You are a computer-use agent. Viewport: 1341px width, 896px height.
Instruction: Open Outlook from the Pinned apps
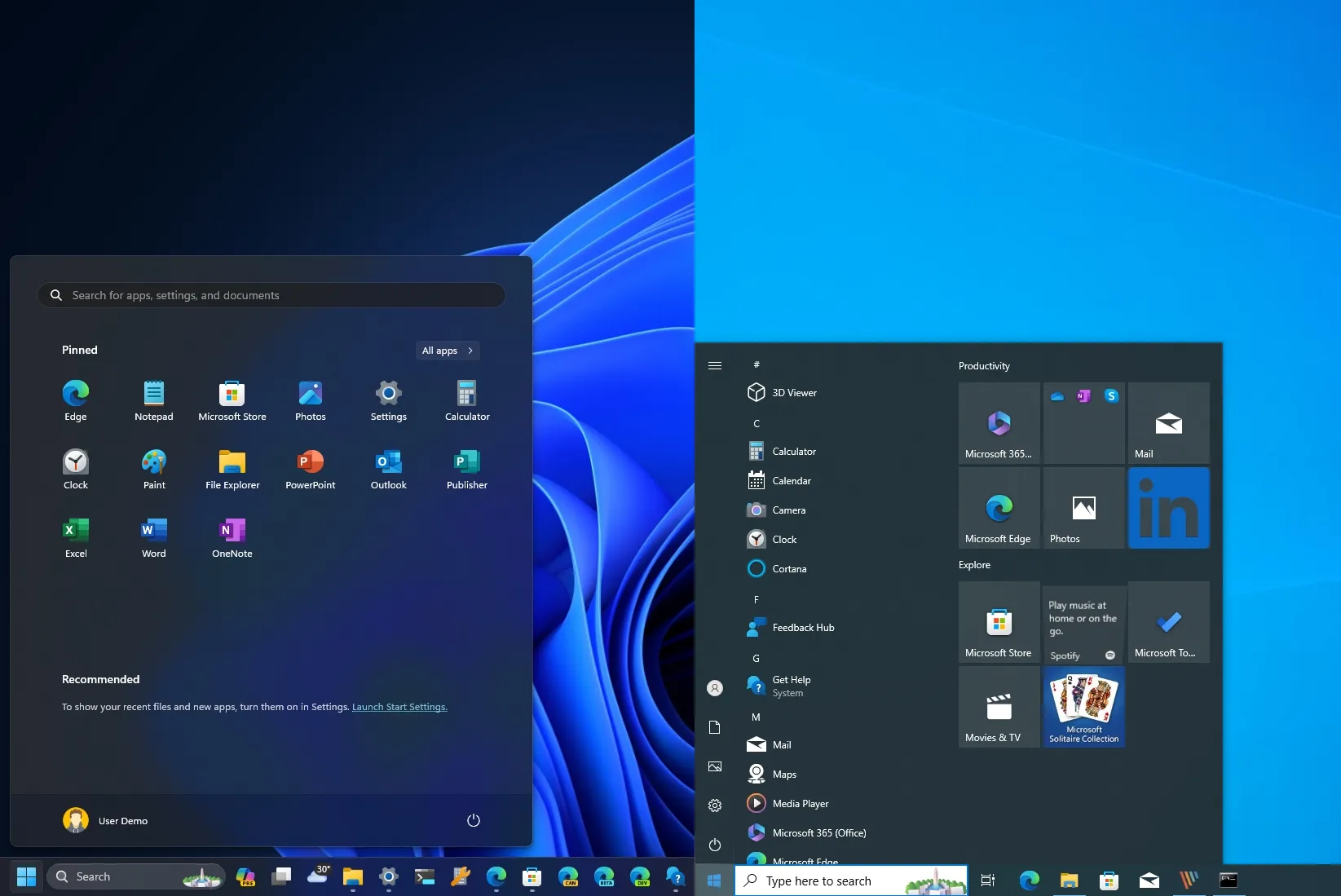pyautogui.click(x=389, y=469)
